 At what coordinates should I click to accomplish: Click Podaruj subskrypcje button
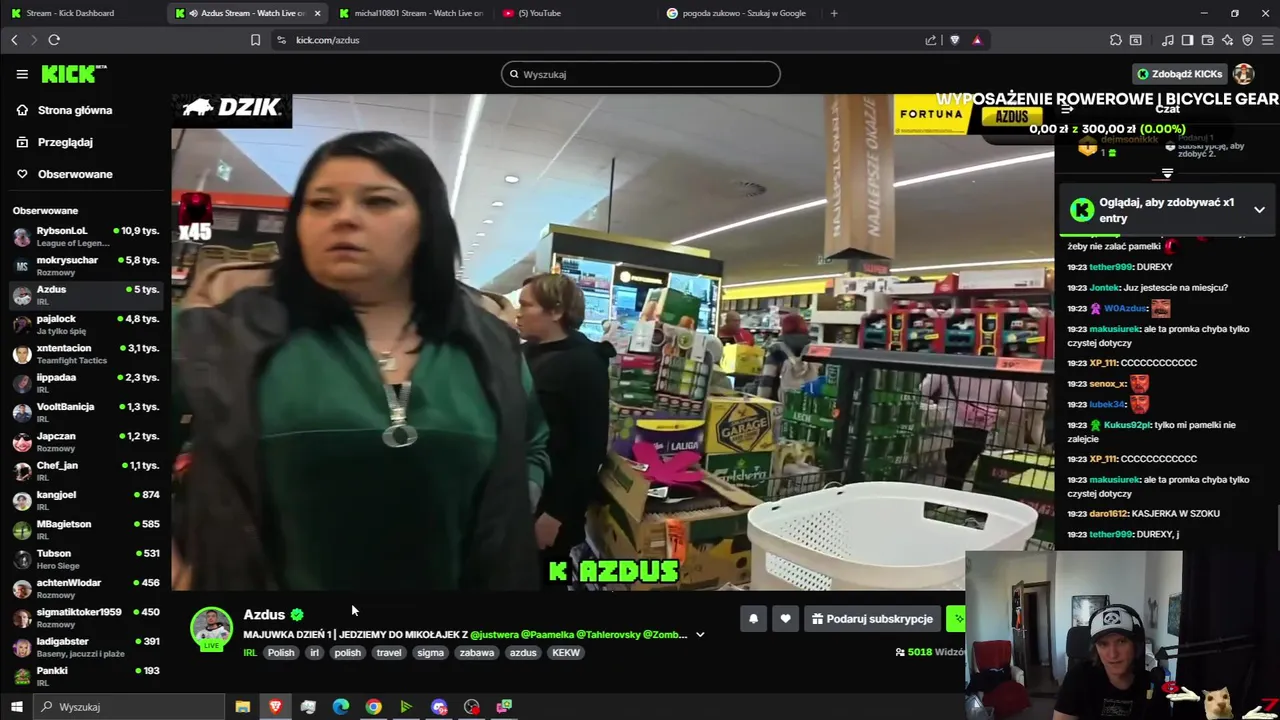tap(872, 619)
